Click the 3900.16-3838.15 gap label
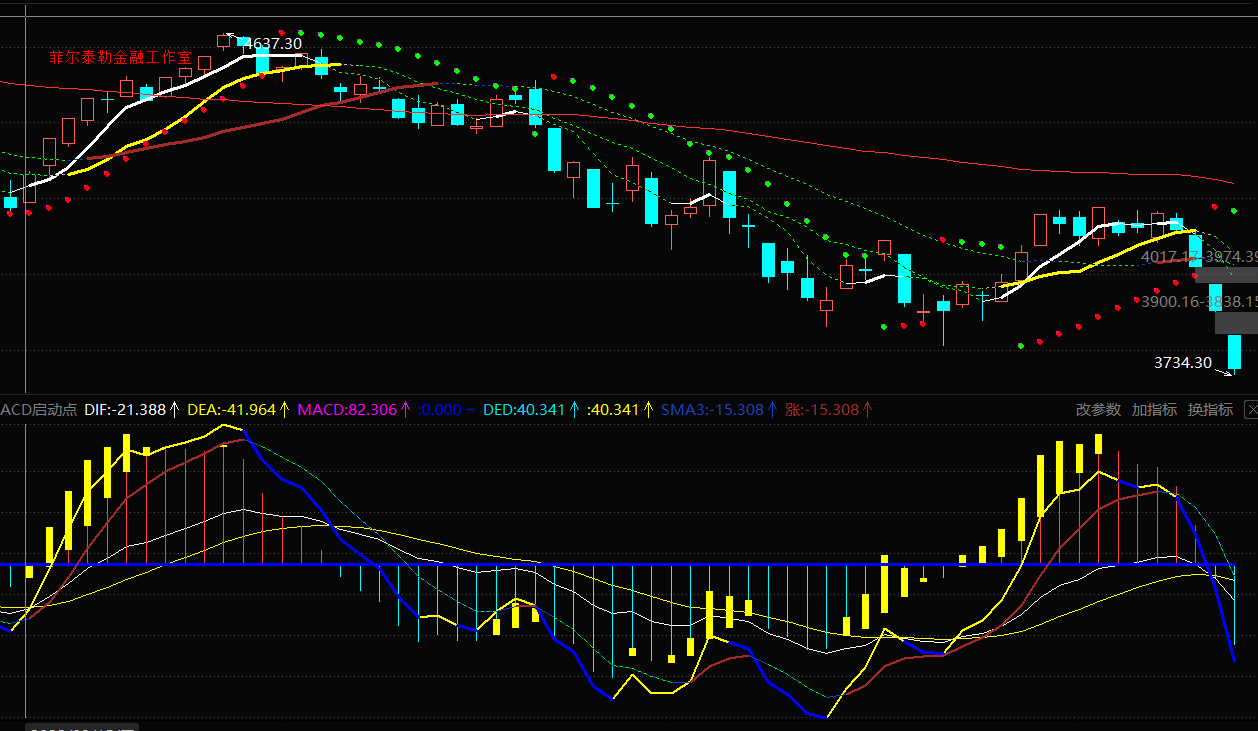The image size is (1258, 731). click(1198, 302)
